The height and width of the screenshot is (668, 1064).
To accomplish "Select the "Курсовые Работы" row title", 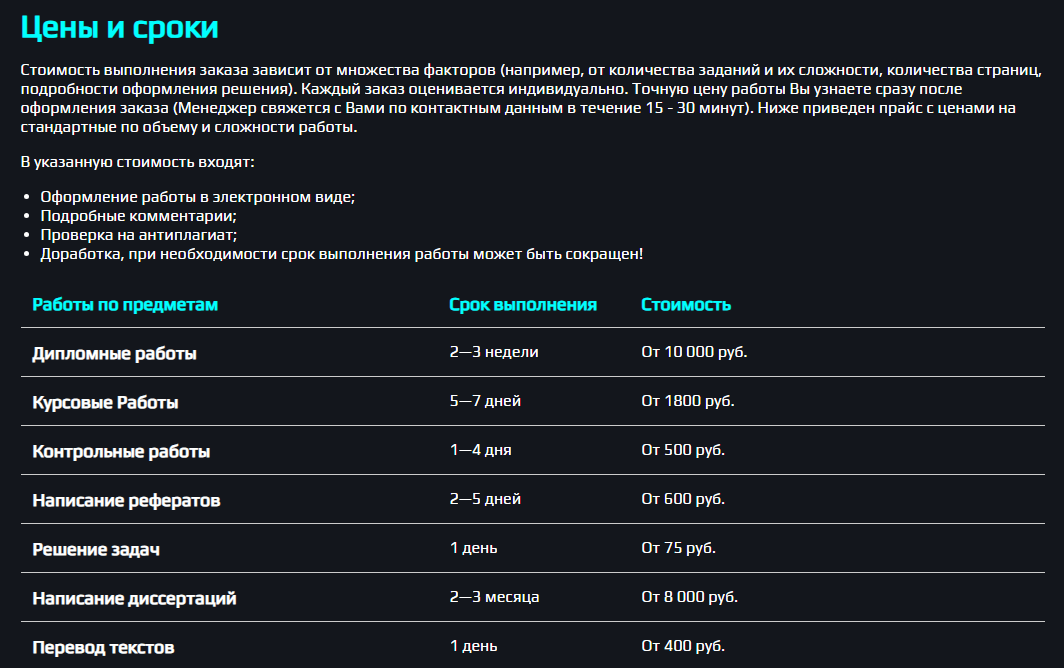I will (x=105, y=402).
